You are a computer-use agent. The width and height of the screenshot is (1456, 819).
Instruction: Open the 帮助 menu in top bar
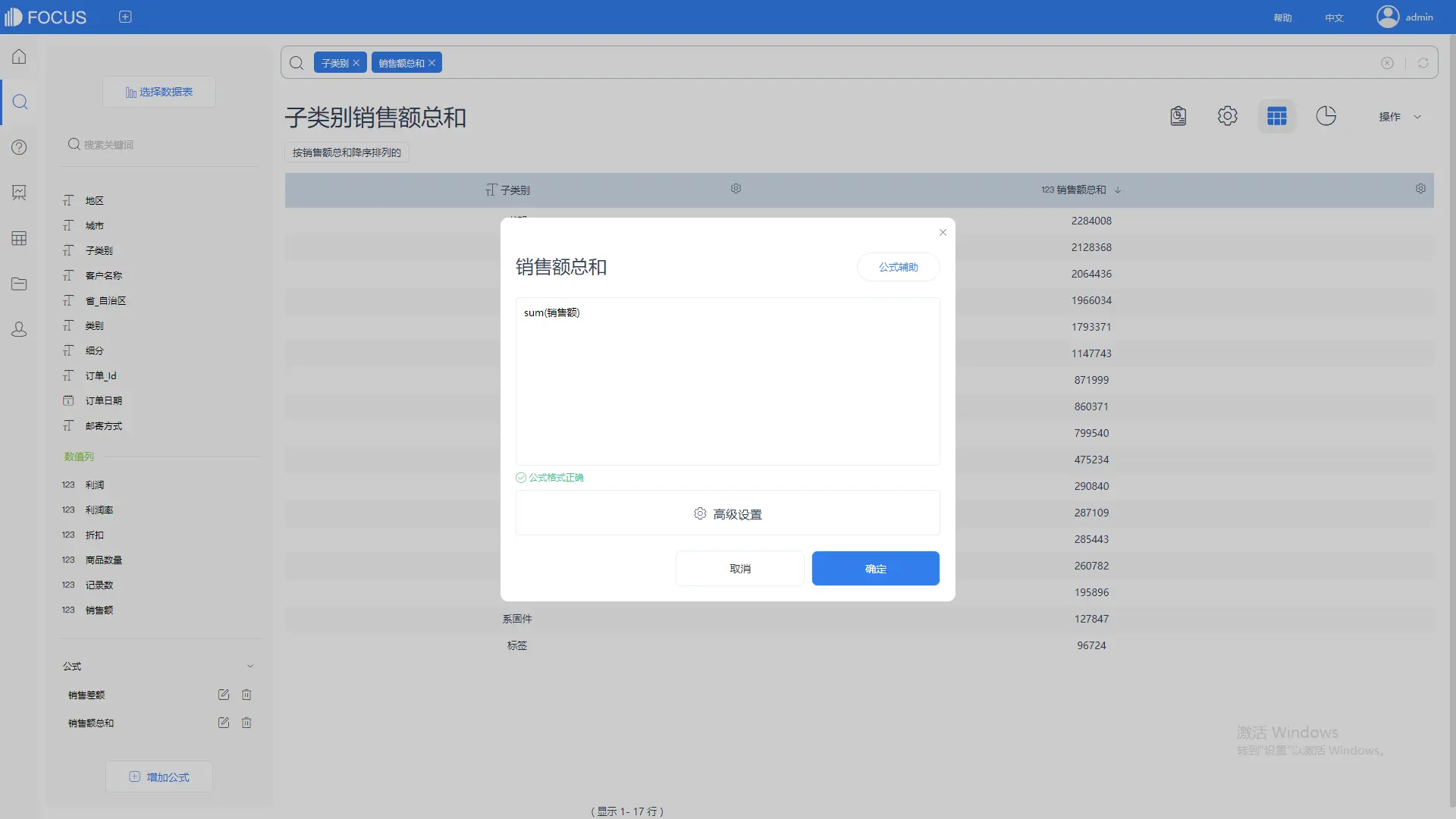tap(1282, 17)
